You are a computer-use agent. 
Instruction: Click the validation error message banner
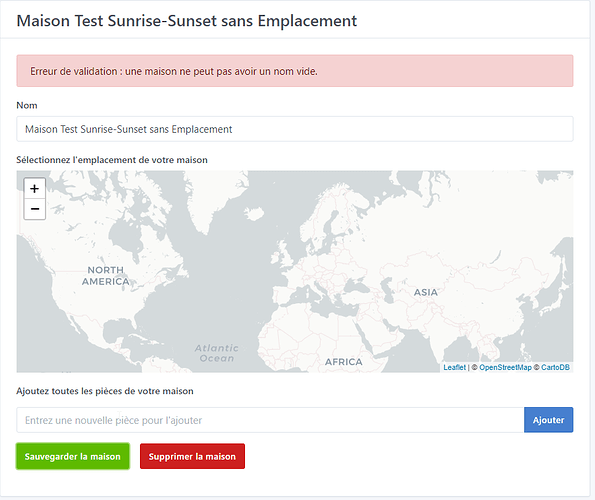(294, 71)
